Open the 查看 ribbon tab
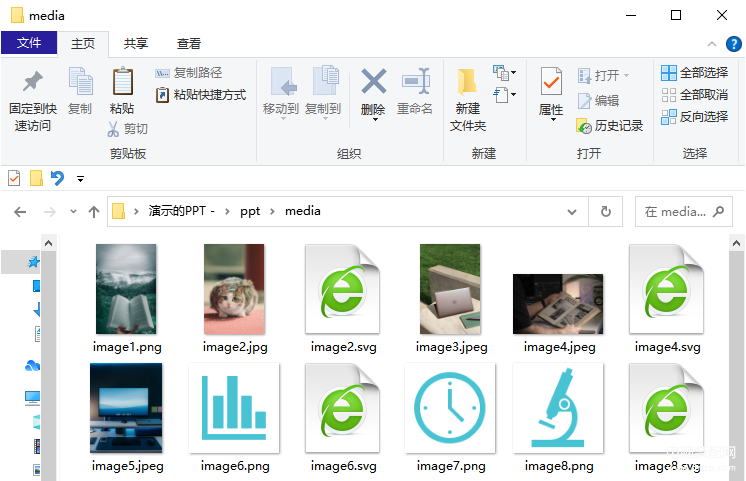 pos(189,44)
